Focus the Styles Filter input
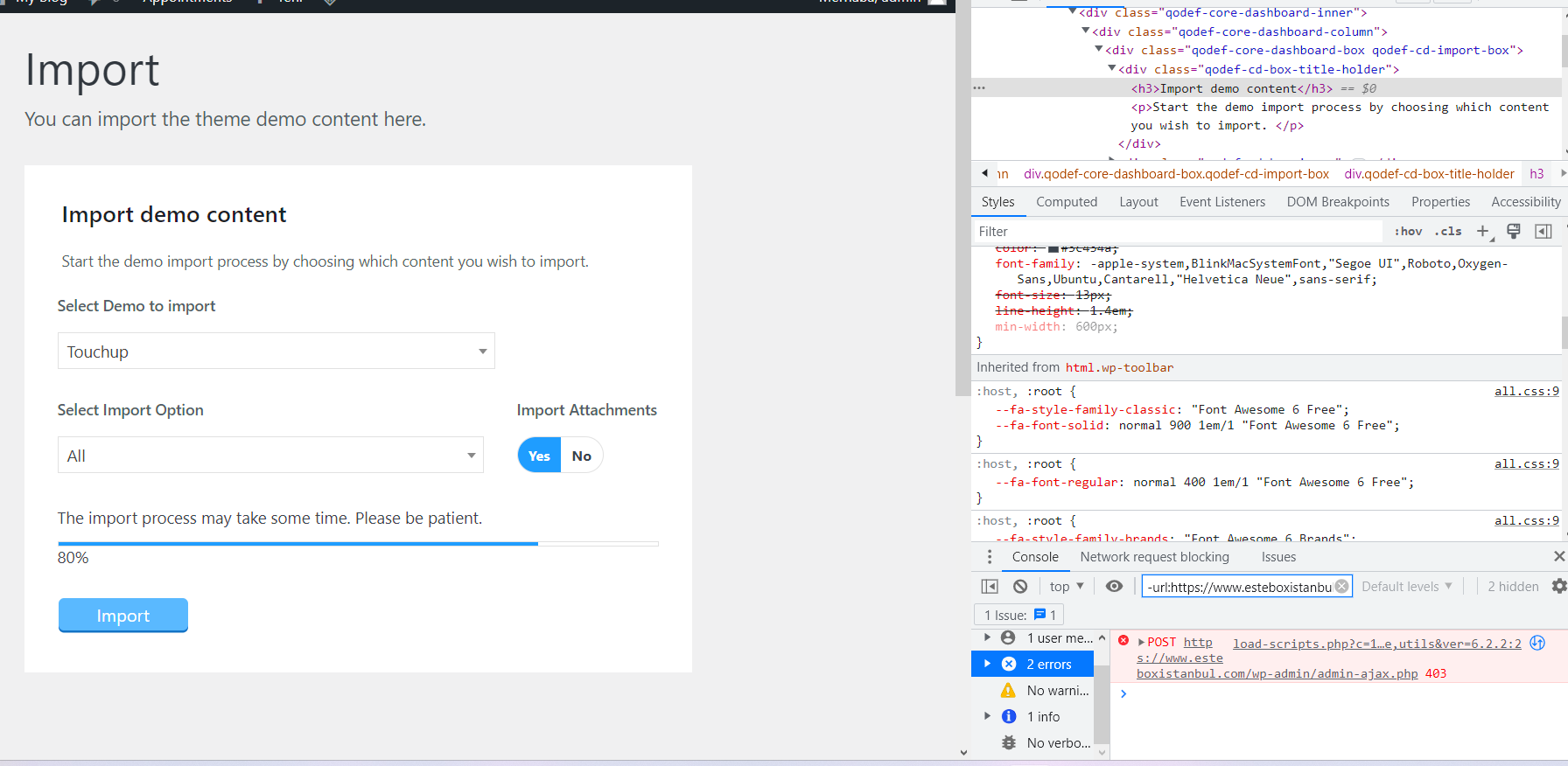Screen dimensions: 1568x766 (1177, 232)
